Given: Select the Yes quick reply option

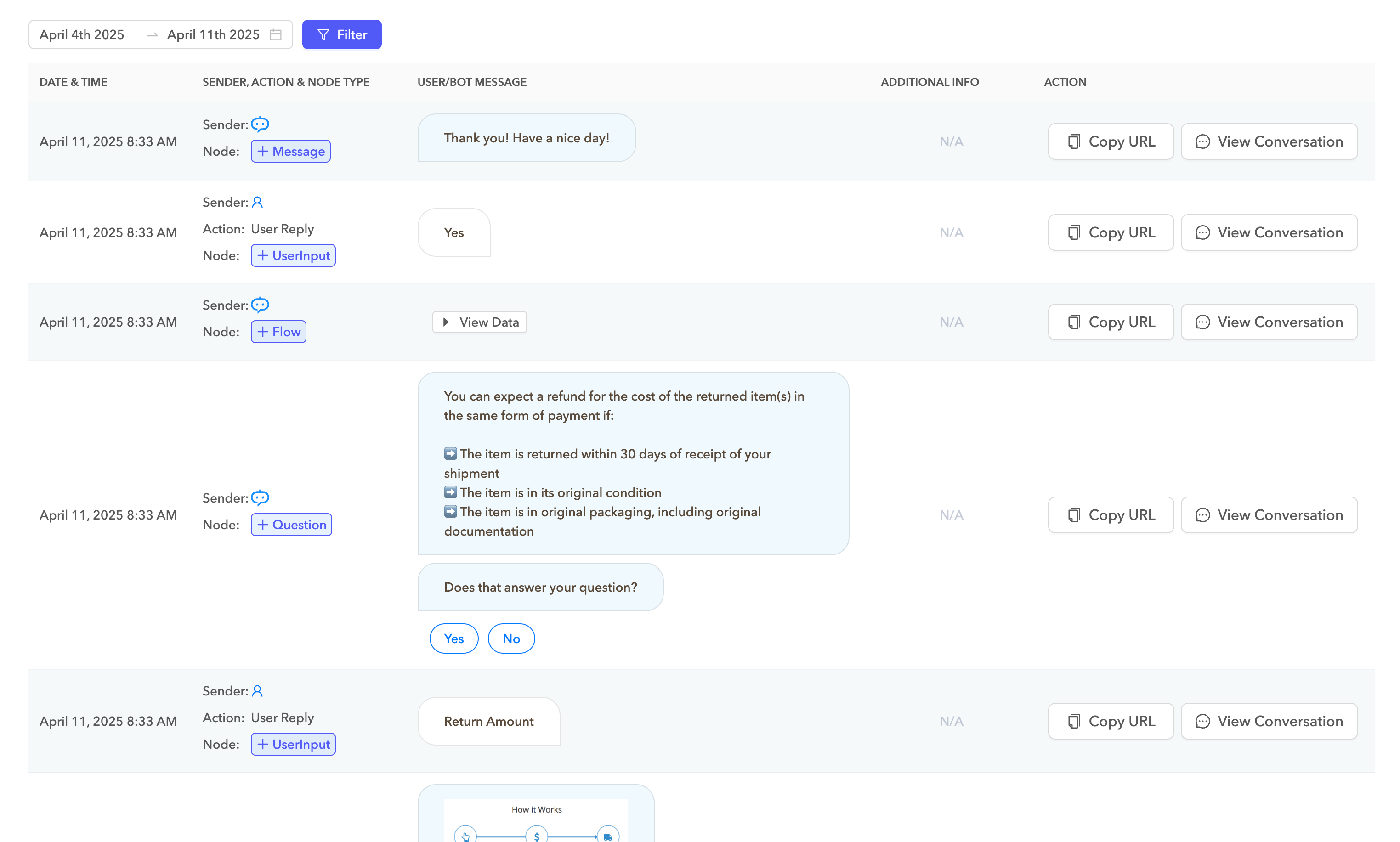Looking at the screenshot, I should [x=453, y=639].
